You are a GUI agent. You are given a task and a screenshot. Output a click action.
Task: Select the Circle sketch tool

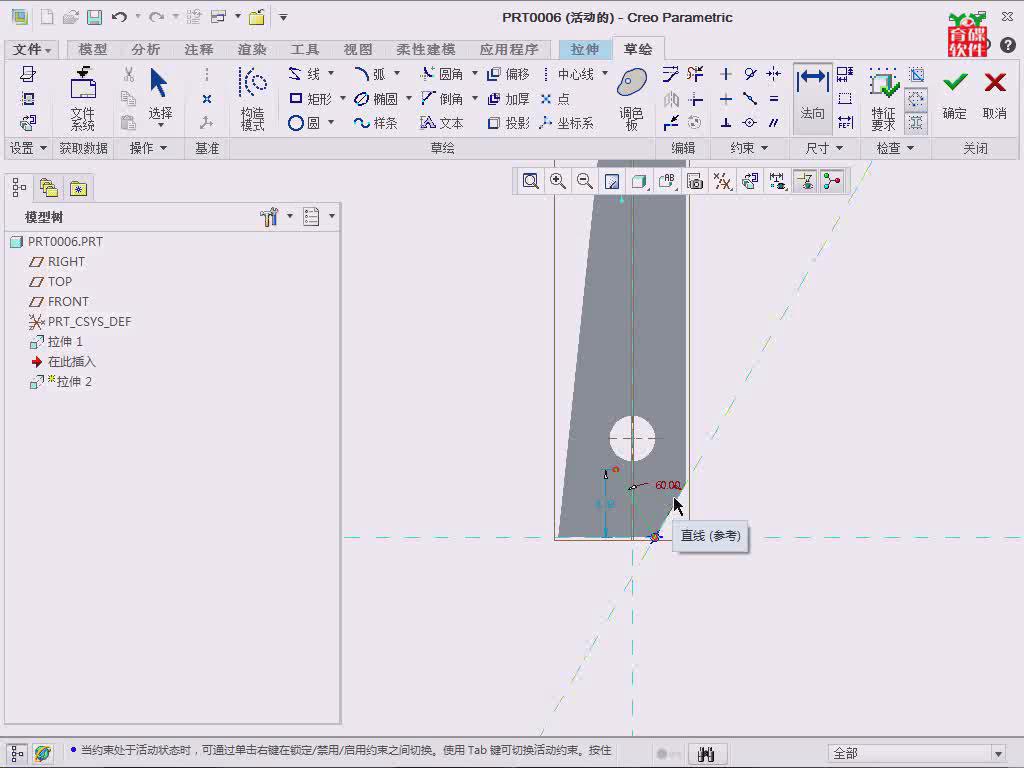(x=304, y=123)
